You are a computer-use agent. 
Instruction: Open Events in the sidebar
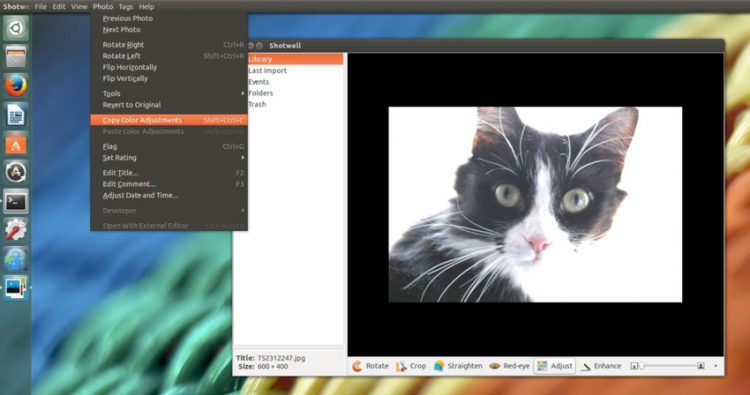point(259,82)
